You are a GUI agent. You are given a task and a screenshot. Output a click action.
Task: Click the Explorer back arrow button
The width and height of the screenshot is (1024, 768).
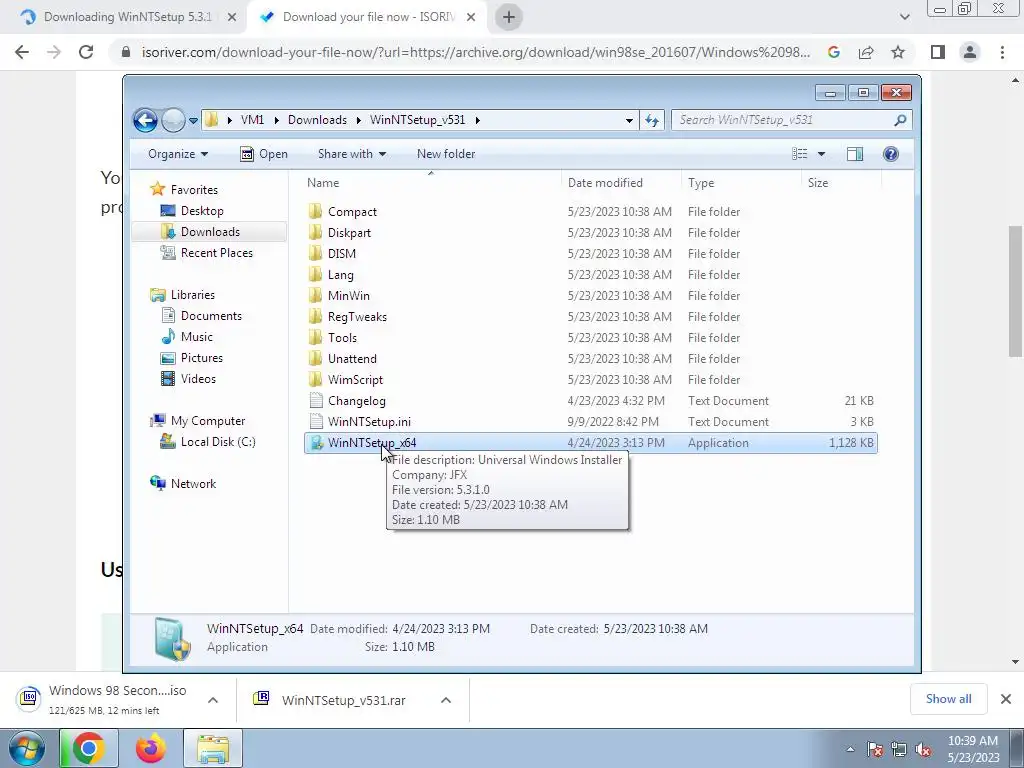145,120
